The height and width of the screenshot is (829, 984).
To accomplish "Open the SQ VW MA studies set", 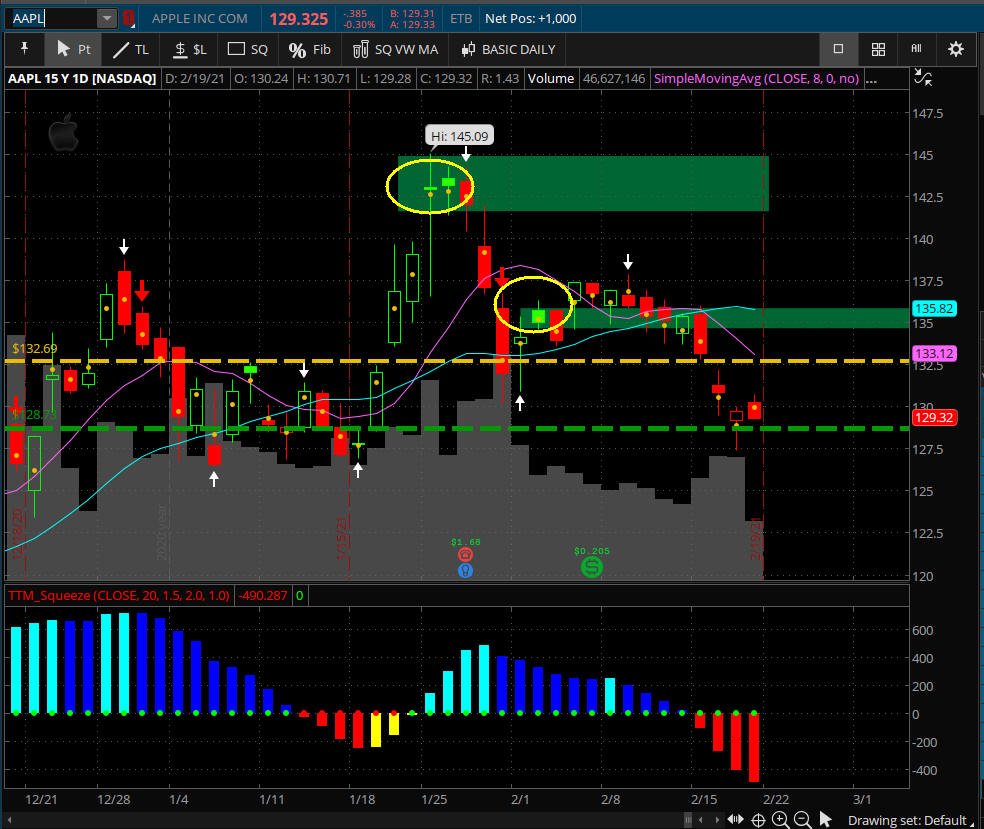I will 395,49.
